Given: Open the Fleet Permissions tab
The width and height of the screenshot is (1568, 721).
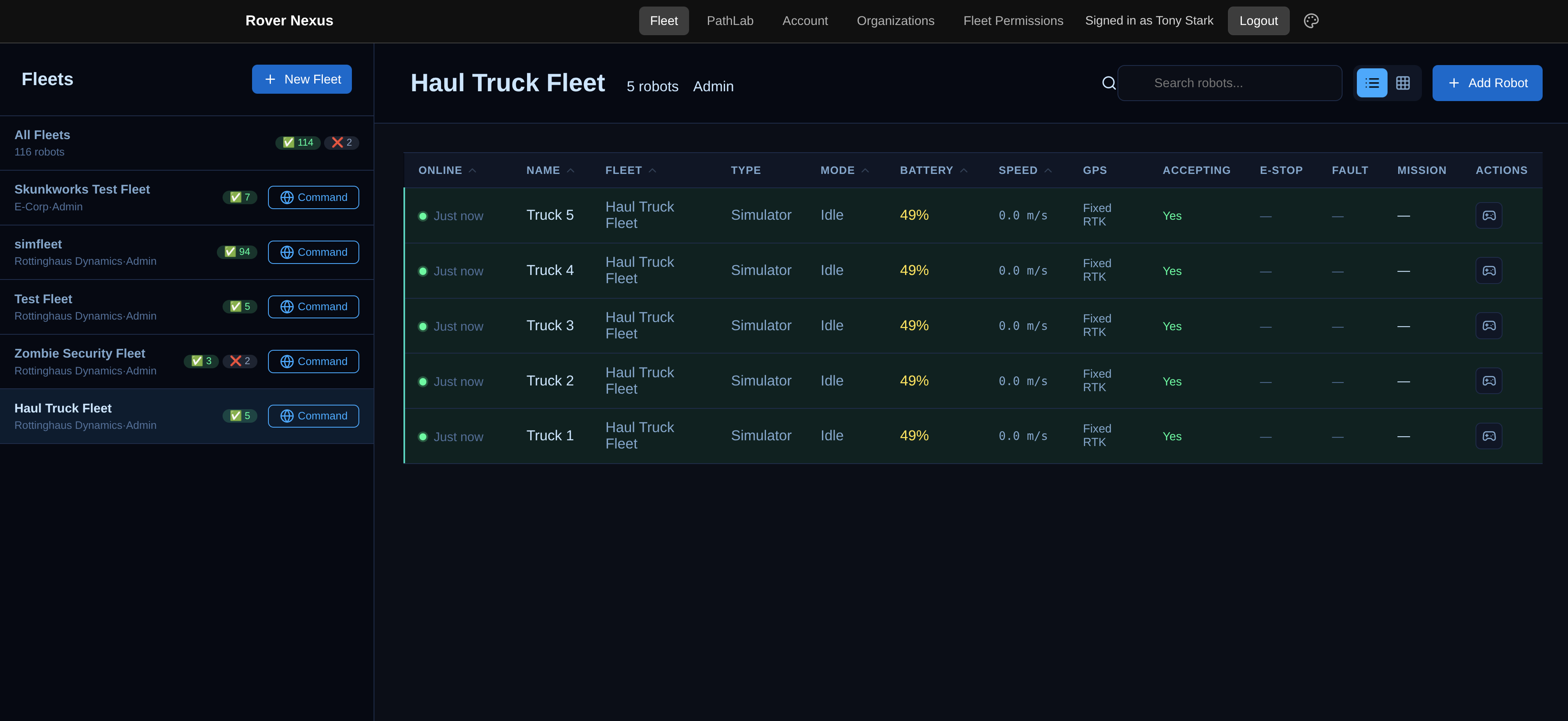Looking at the screenshot, I should [1013, 21].
